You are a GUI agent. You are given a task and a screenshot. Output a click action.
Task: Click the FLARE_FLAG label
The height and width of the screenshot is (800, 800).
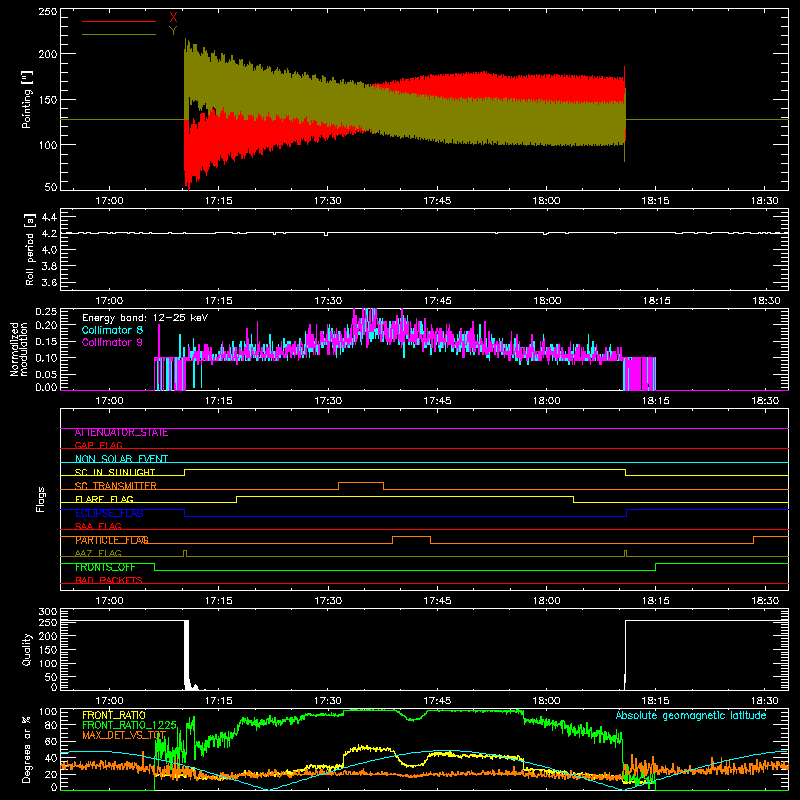(104, 499)
